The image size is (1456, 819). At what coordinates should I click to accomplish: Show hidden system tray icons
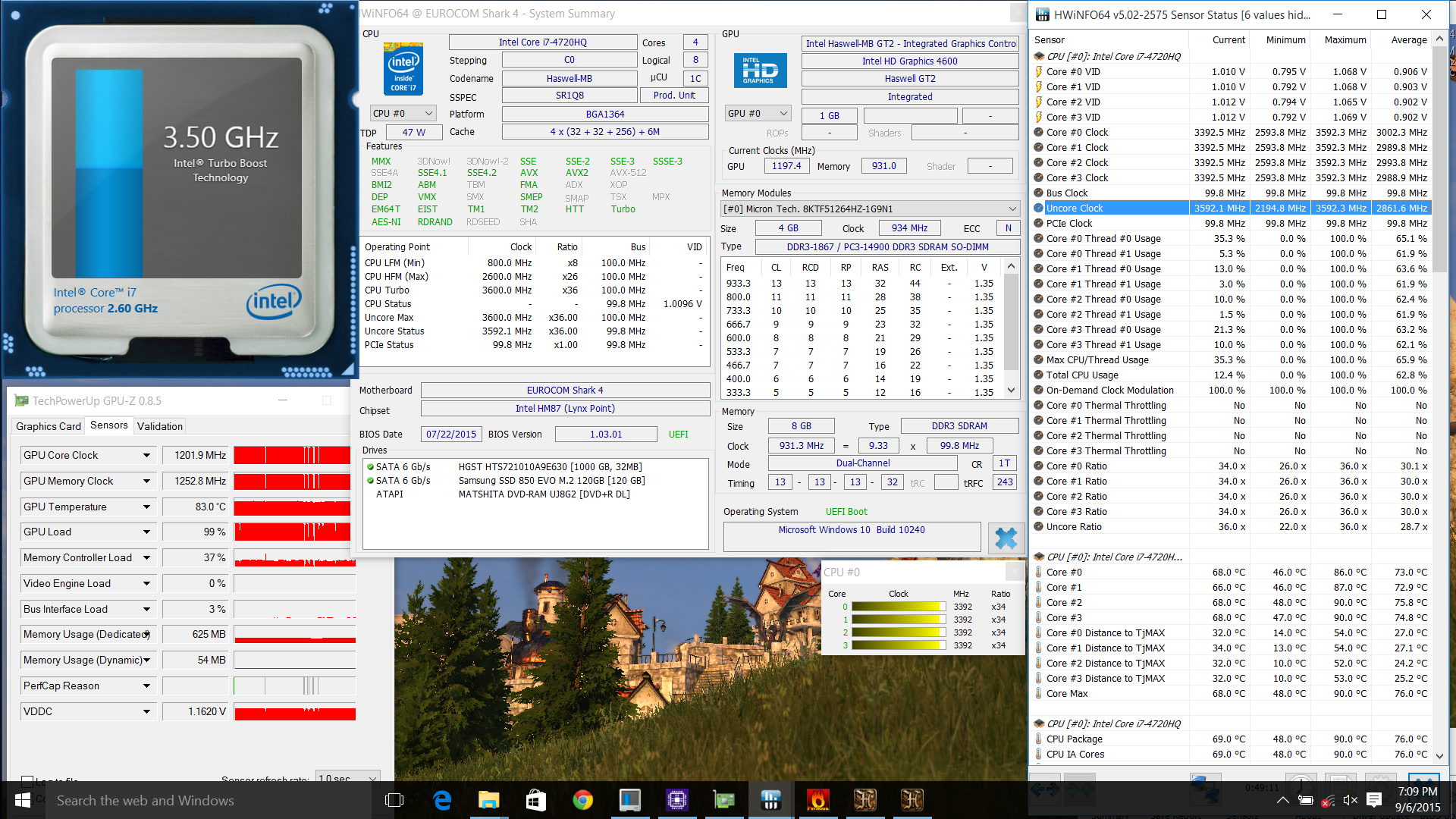click(x=1282, y=800)
